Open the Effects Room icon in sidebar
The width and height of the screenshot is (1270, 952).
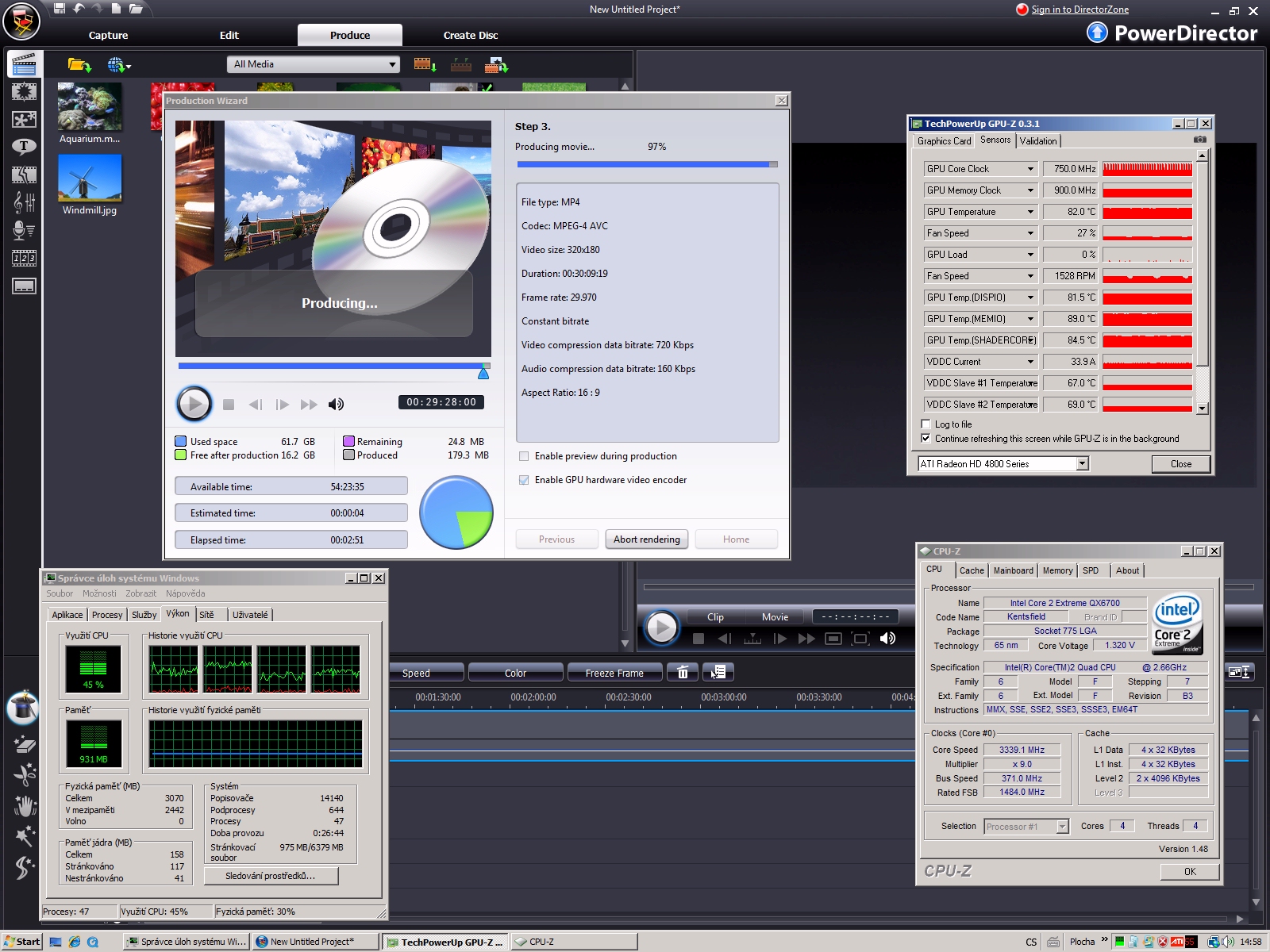(24, 92)
